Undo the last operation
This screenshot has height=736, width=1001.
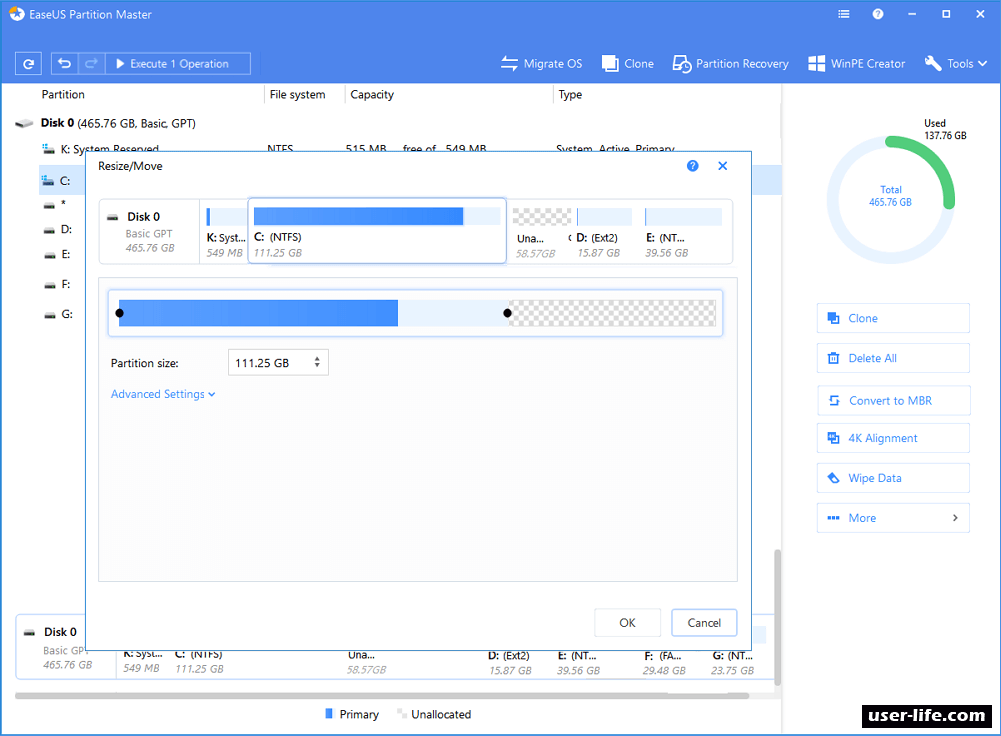point(64,64)
